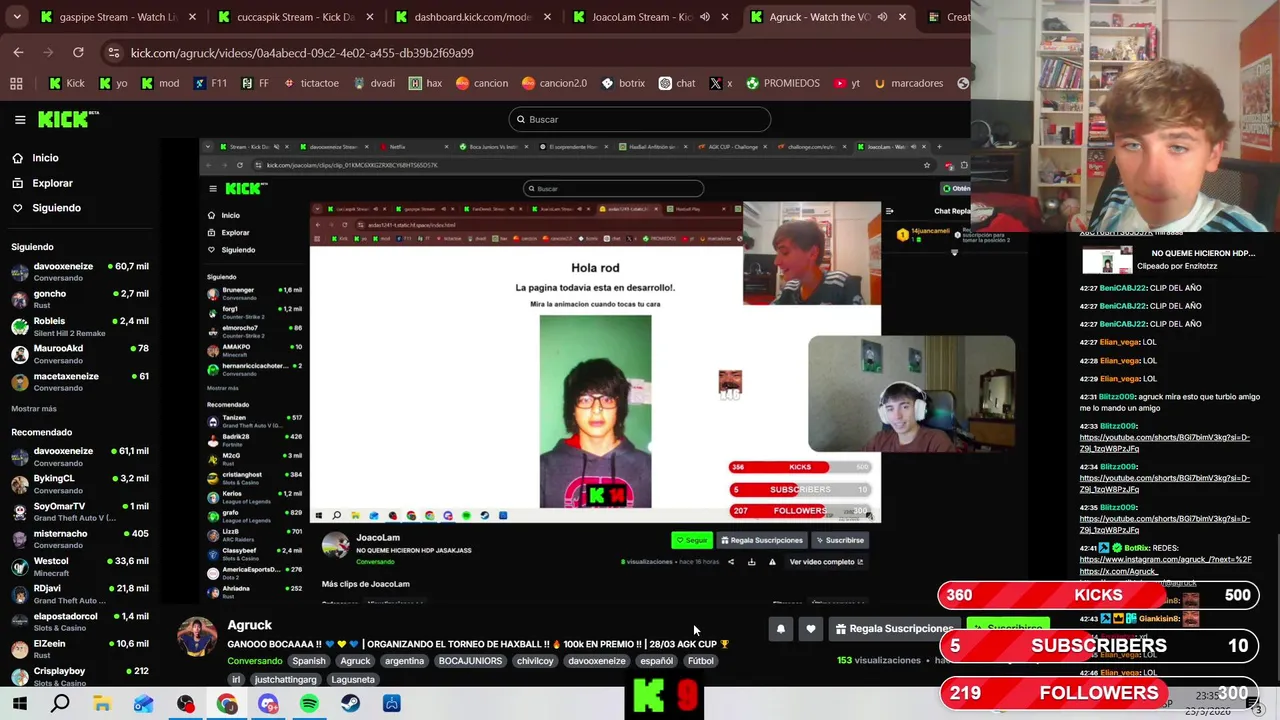Open the bookmarks apps grid icon
This screenshot has height=720, width=1280.
click(16, 83)
